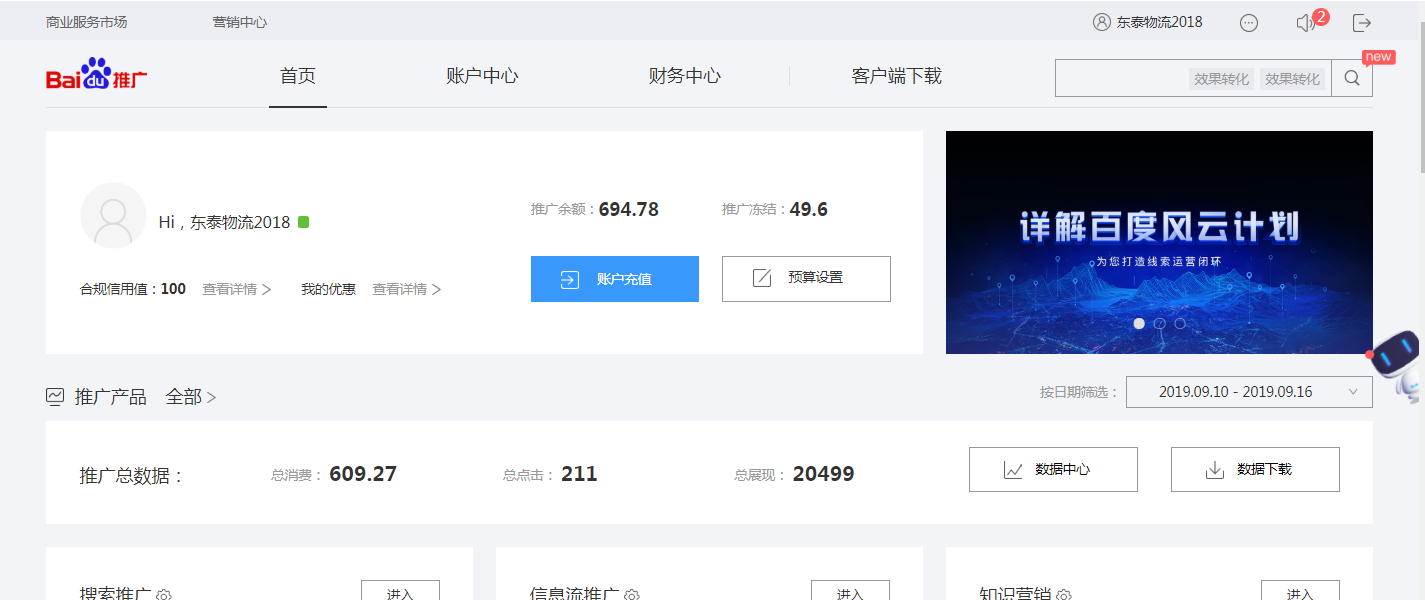
Task: Enter 知识营销 via its 进入 button
Action: (1300, 591)
